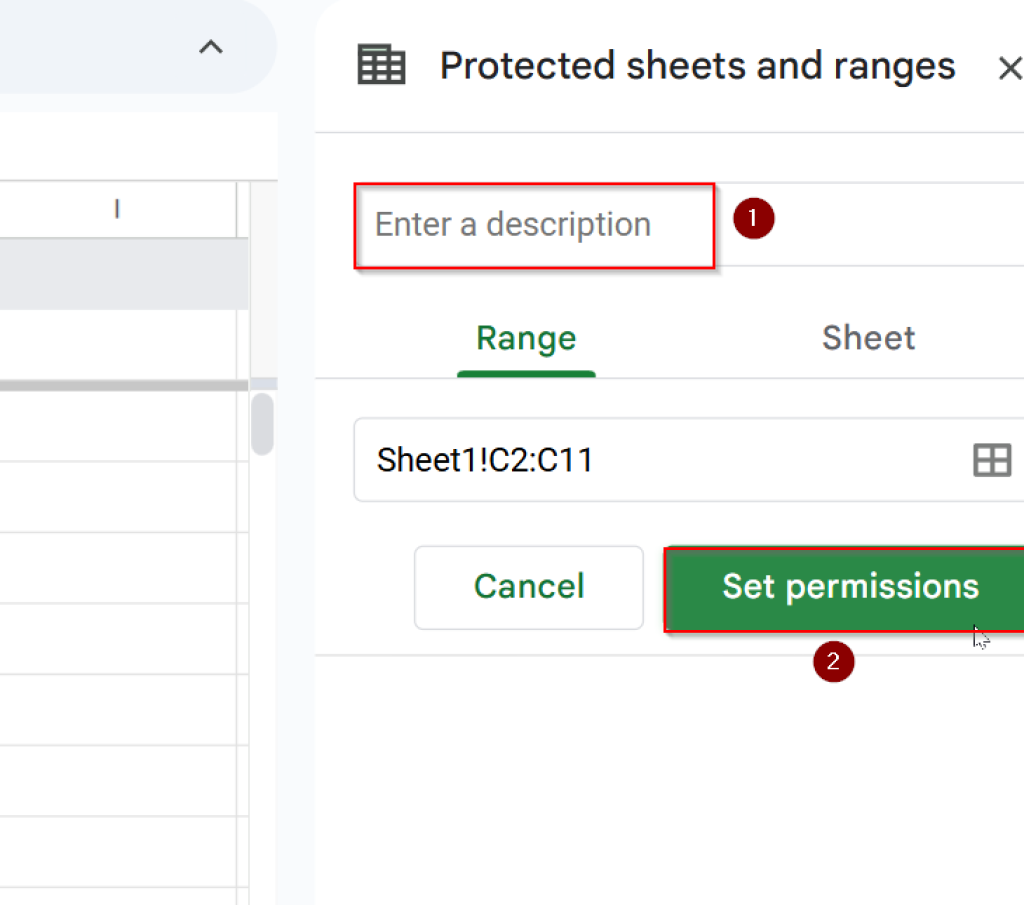The height and width of the screenshot is (905, 1024).
Task: Collapse the toolbar using the upward chevron
Action: (210, 46)
